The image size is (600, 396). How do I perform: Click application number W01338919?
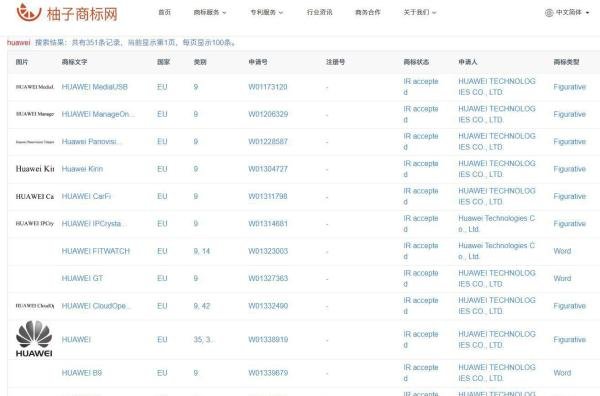tap(268, 339)
